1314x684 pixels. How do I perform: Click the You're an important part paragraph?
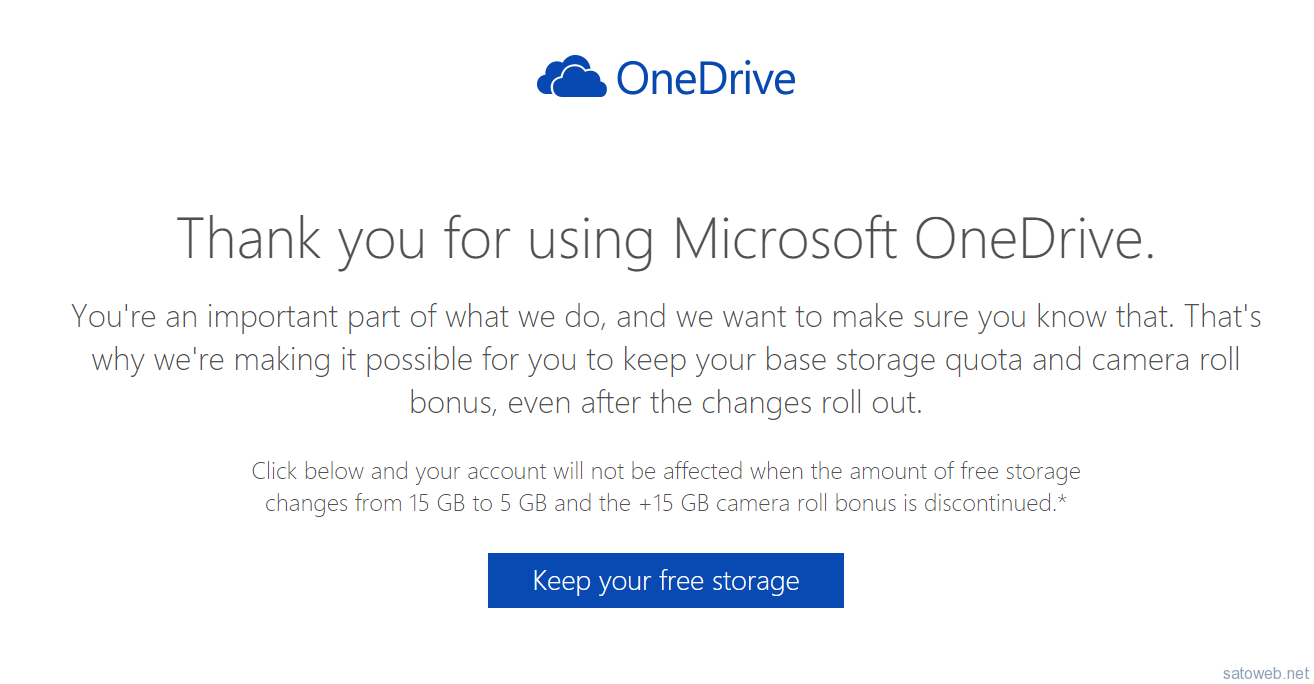(666, 360)
